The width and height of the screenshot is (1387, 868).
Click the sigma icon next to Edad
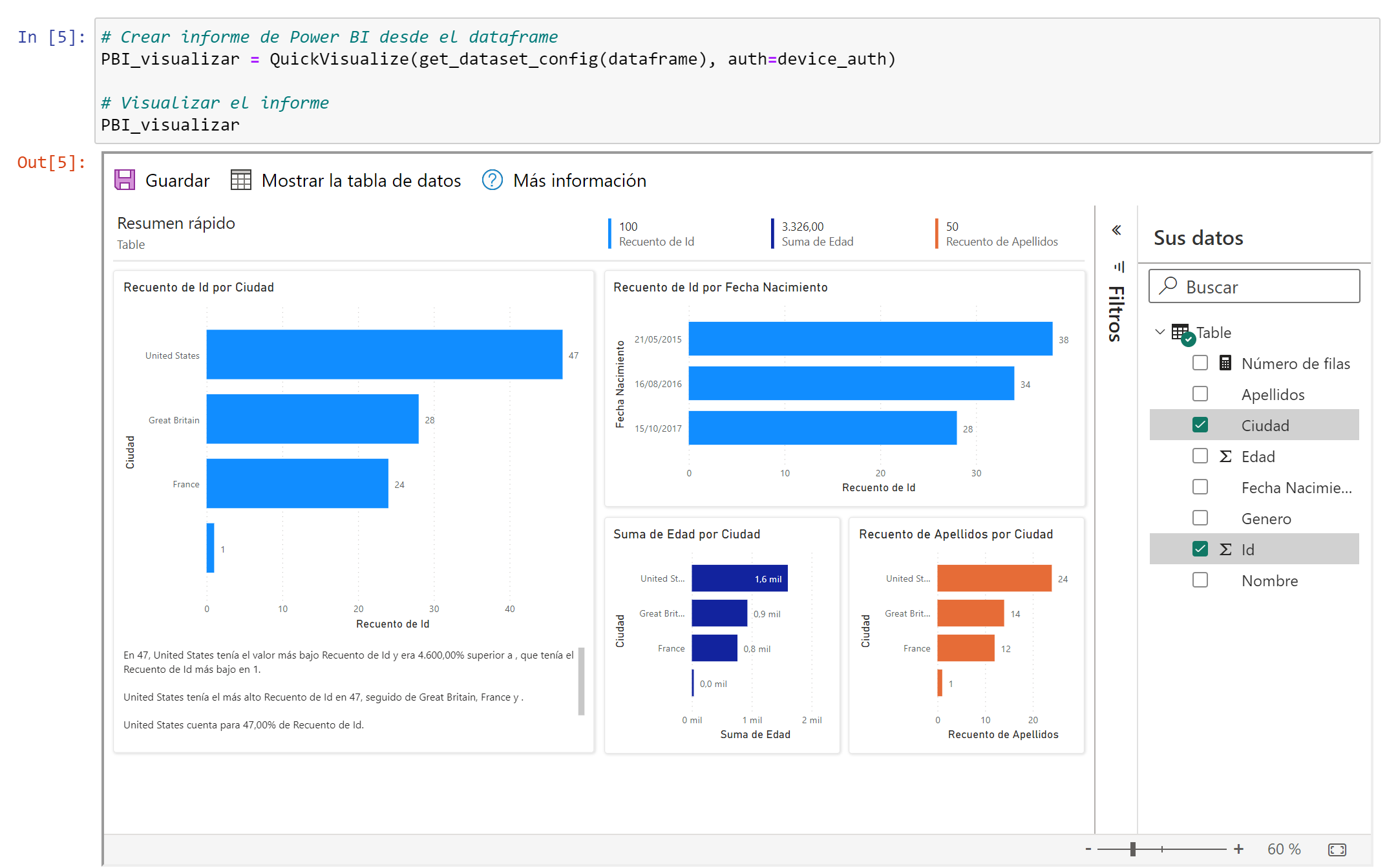coord(1225,456)
